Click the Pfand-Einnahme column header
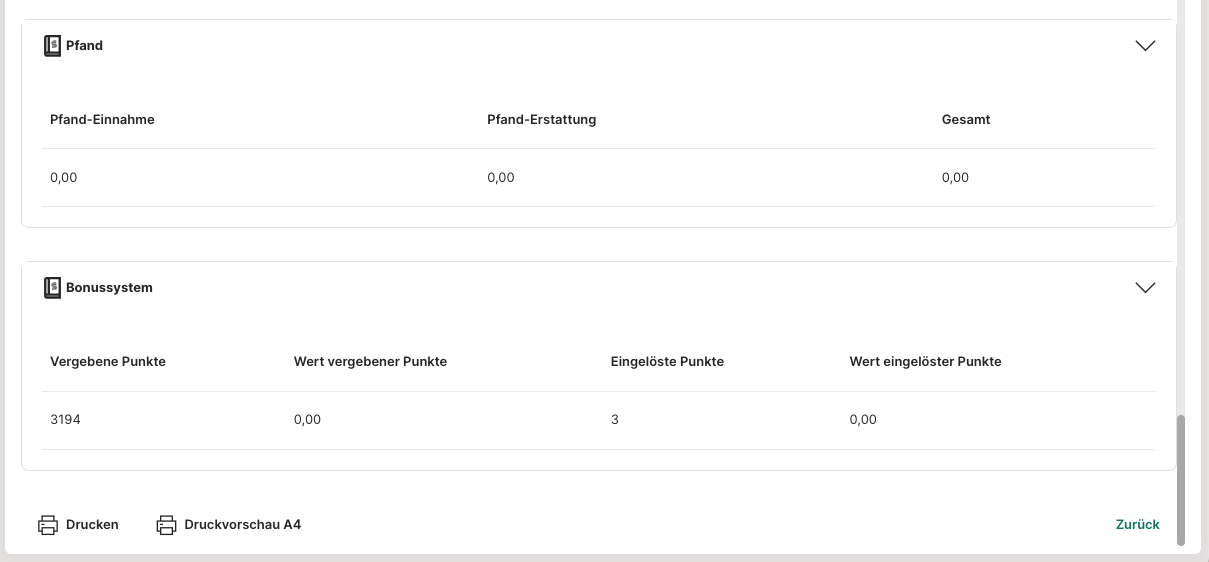Image resolution: width=1209 pixels, height=562 pixels. [x=102, y=120]
